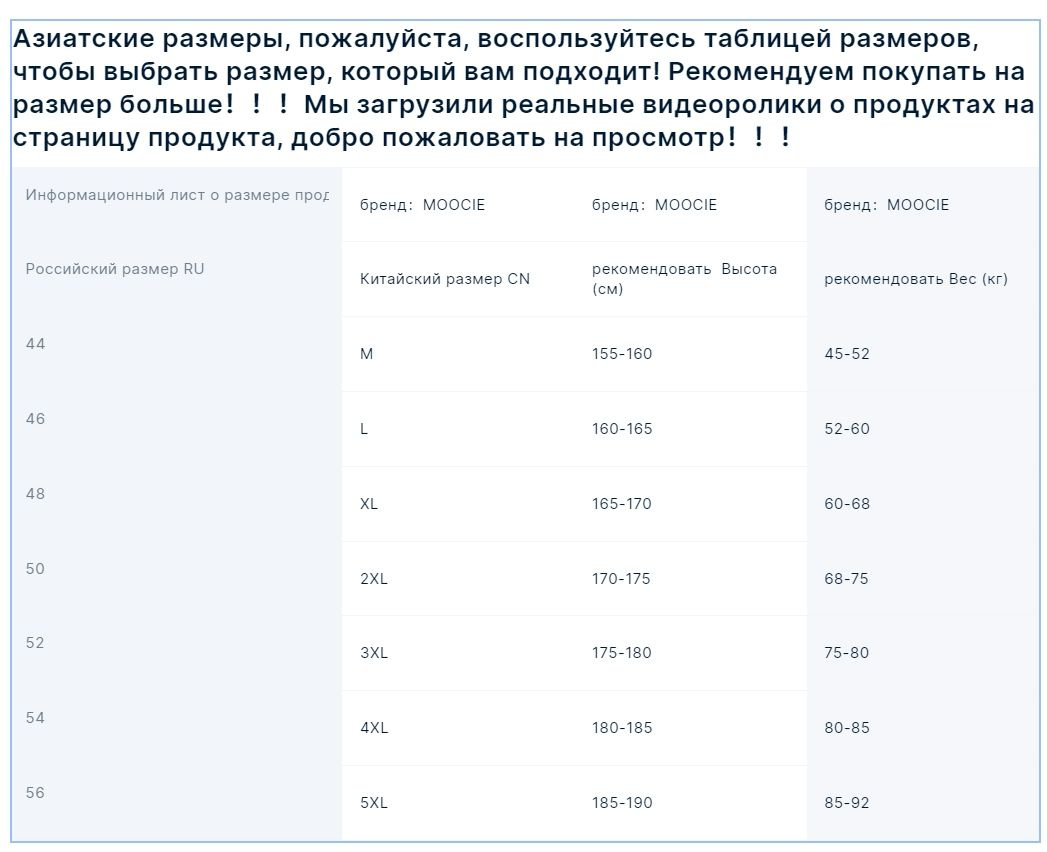This screenshot has height=852, width=1047.
Task: Select Chinese size M cell
Action: pyautogui.click(x=367, y=354)
